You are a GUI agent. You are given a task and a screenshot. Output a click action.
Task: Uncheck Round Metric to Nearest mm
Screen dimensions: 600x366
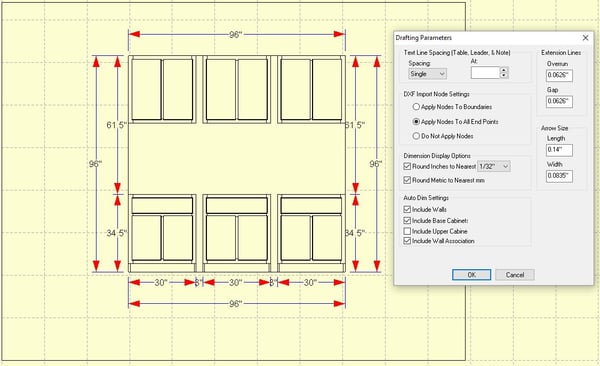point(407,180)
